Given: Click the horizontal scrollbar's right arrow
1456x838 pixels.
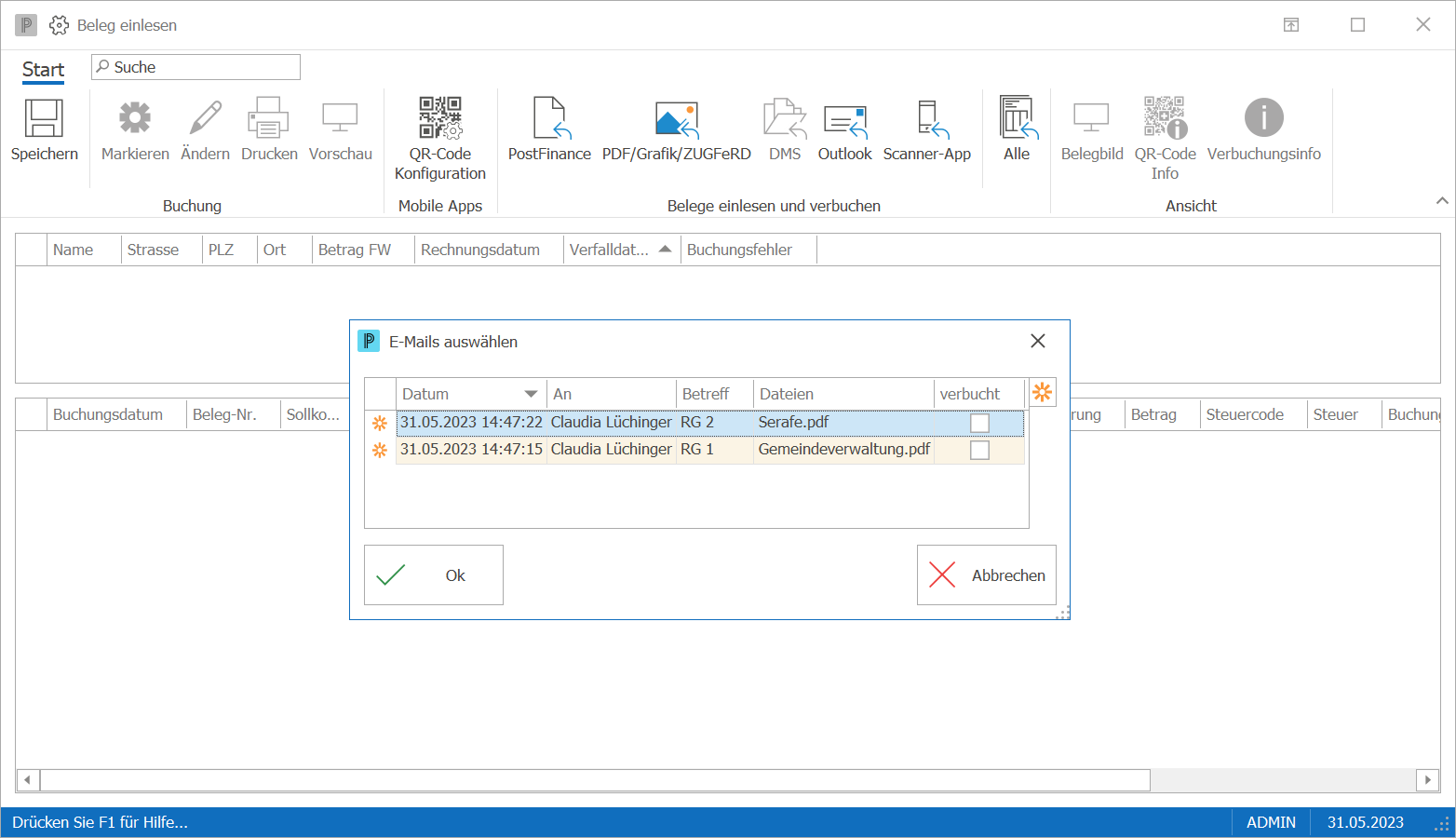Looking at the screenshot, I should [1428, 779].
